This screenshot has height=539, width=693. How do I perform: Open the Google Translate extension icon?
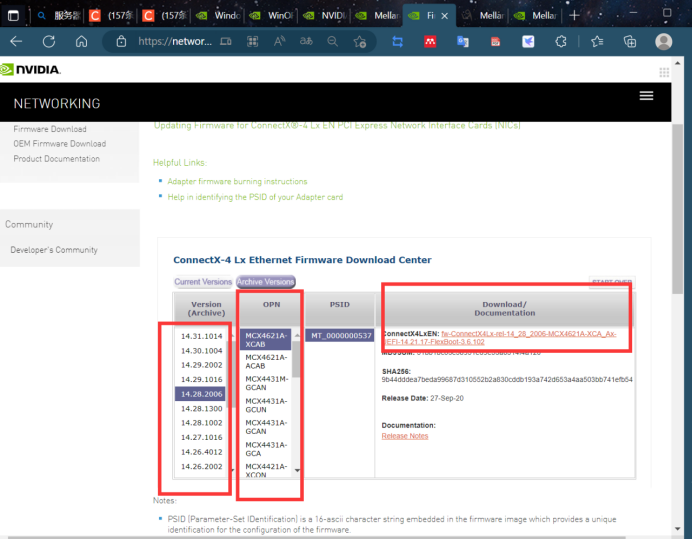tap(463, 42)
